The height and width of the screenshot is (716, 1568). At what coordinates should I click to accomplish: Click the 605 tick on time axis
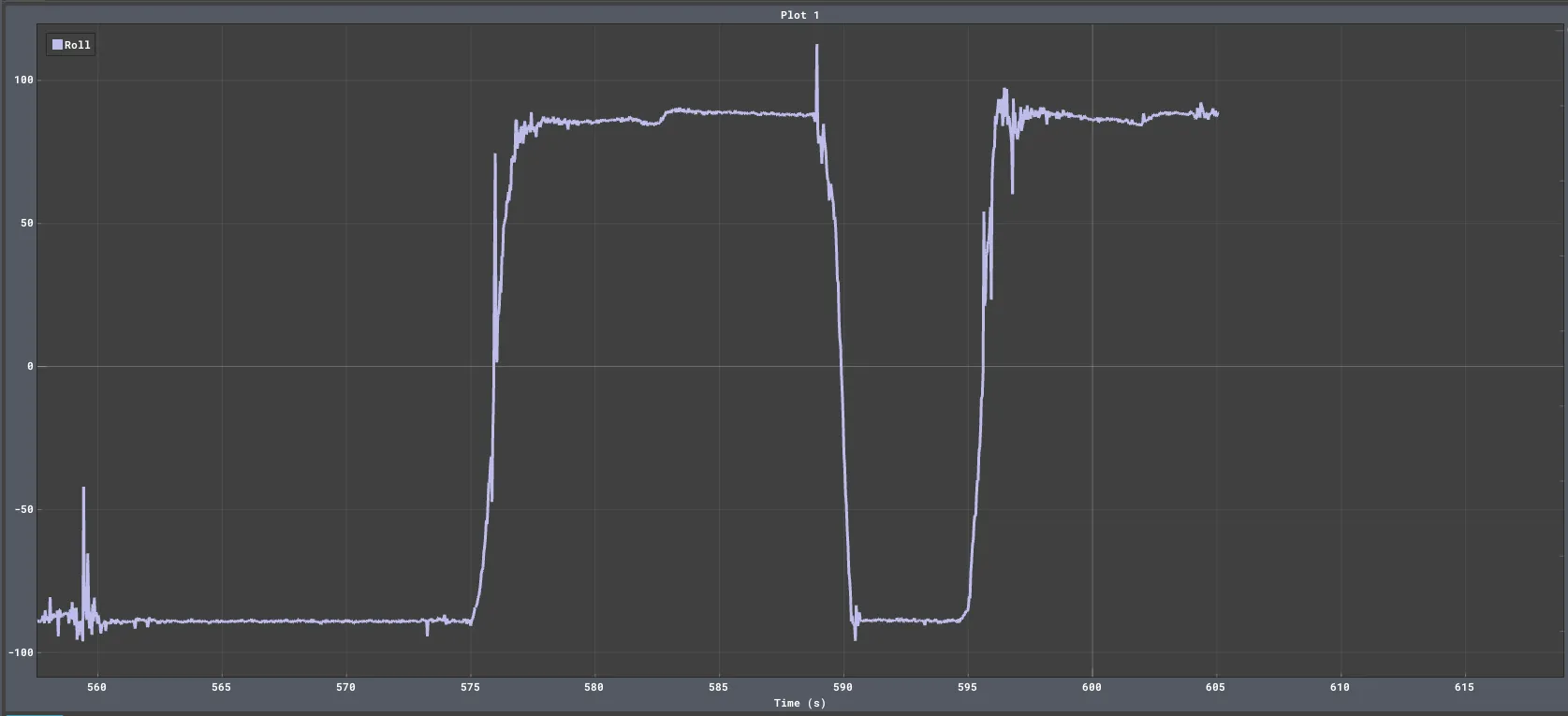1215,687
